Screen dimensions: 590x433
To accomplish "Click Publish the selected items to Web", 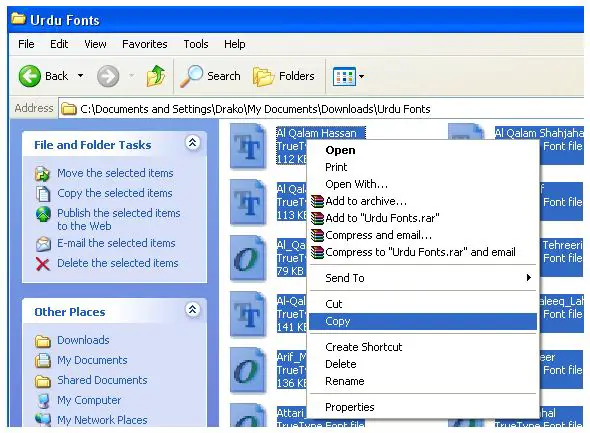I will 119,219.
